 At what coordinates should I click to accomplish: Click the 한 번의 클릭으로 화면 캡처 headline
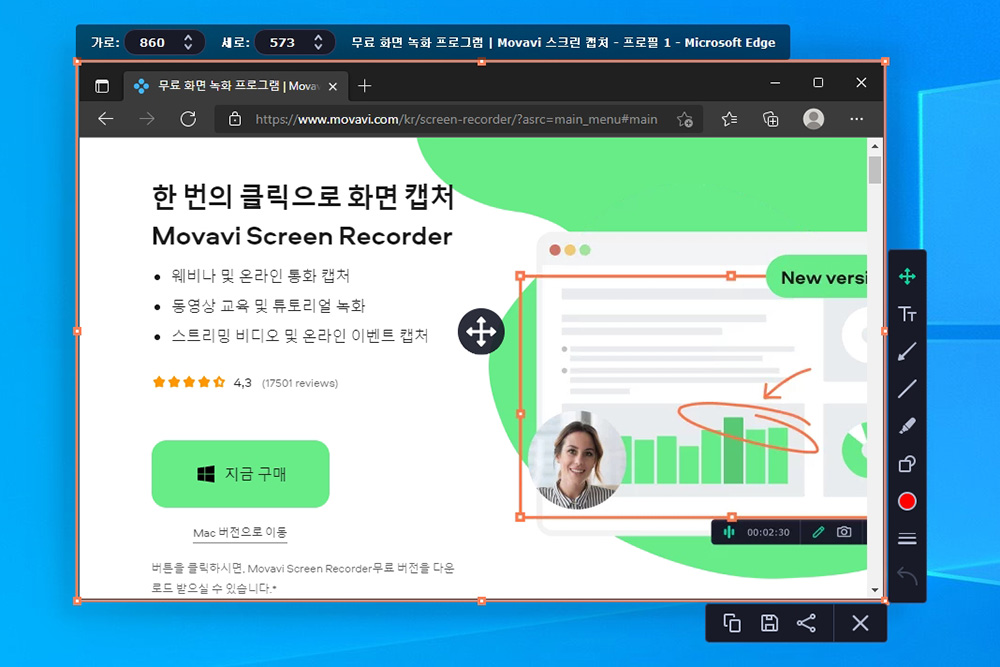coord(303,196)
